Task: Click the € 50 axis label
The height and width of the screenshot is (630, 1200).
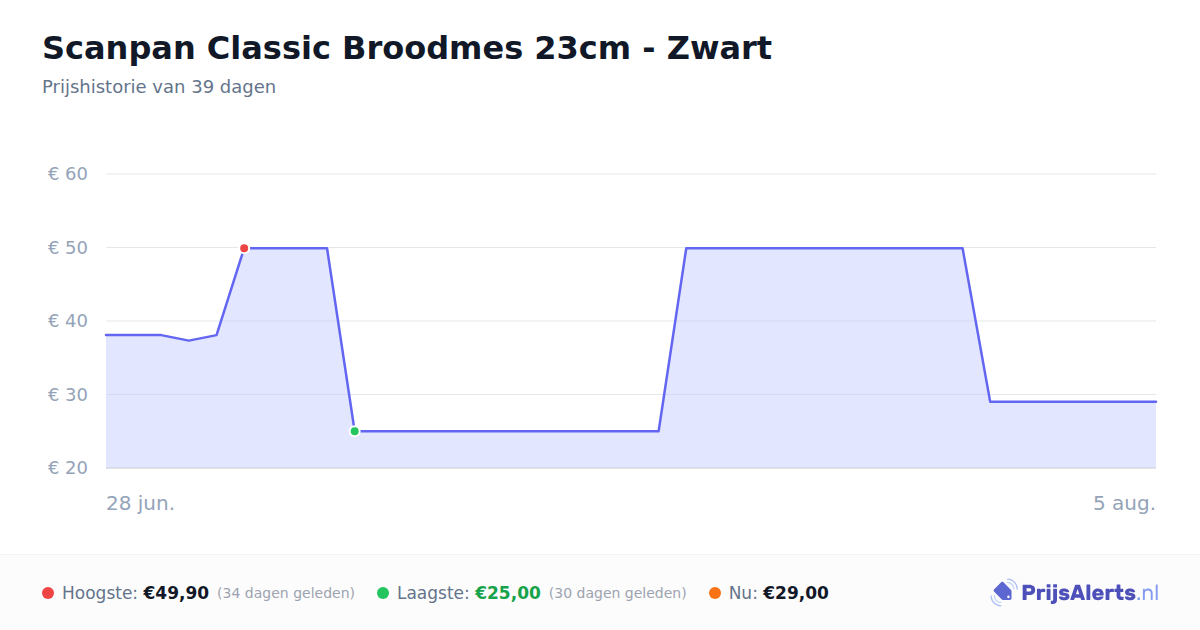Action: point(68,247)
